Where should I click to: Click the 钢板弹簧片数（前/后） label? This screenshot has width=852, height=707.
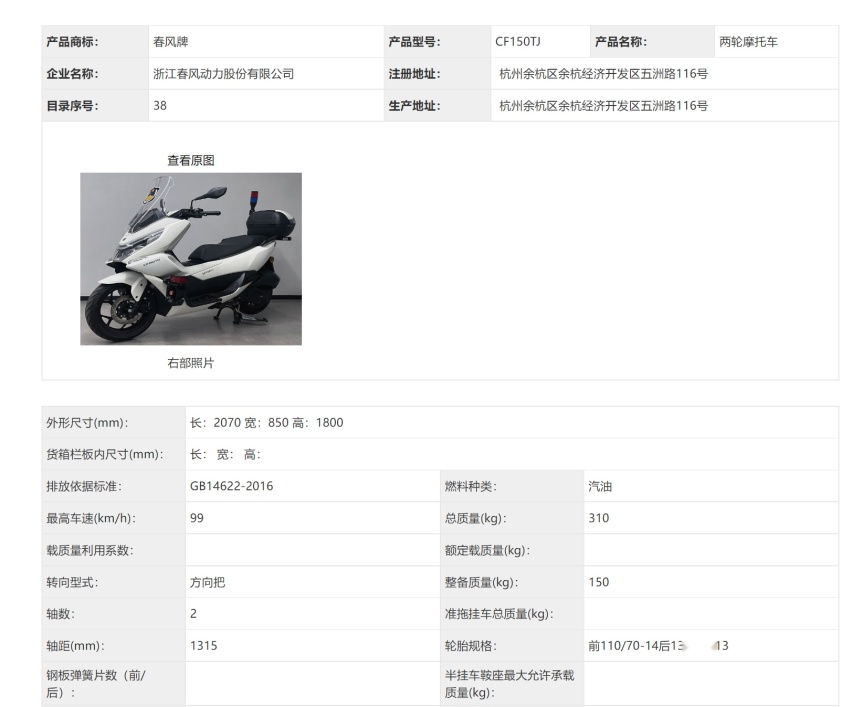(96, 684)
